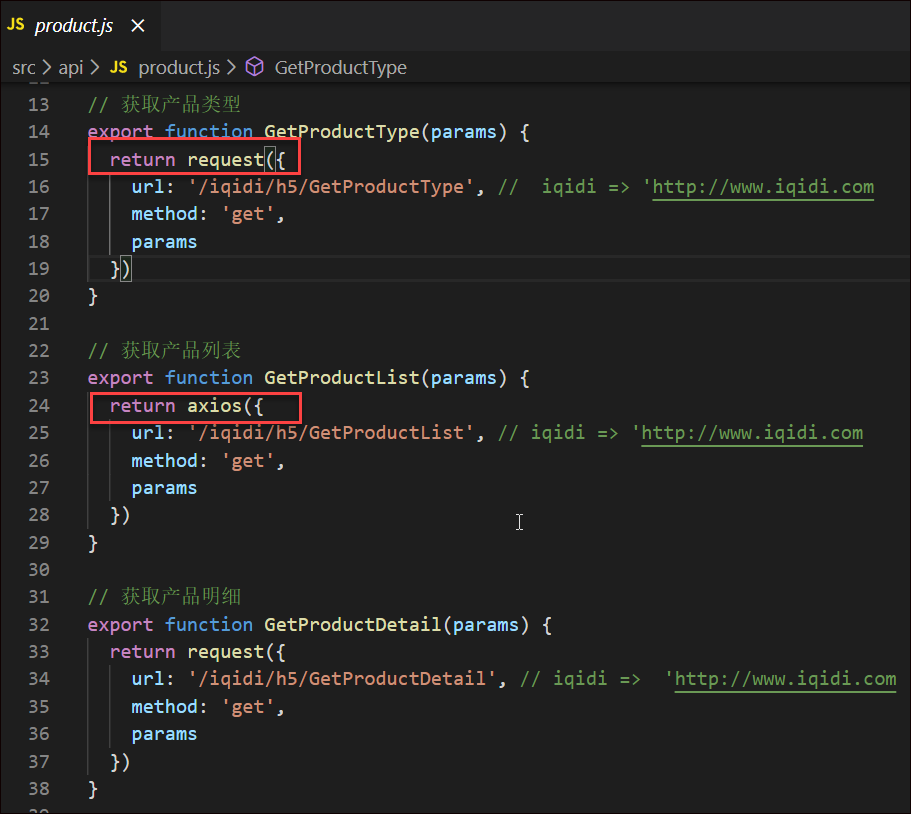This screenshot has height=814, width=911.
Task: Click the word request on line 33
Action: pos(225,652)
